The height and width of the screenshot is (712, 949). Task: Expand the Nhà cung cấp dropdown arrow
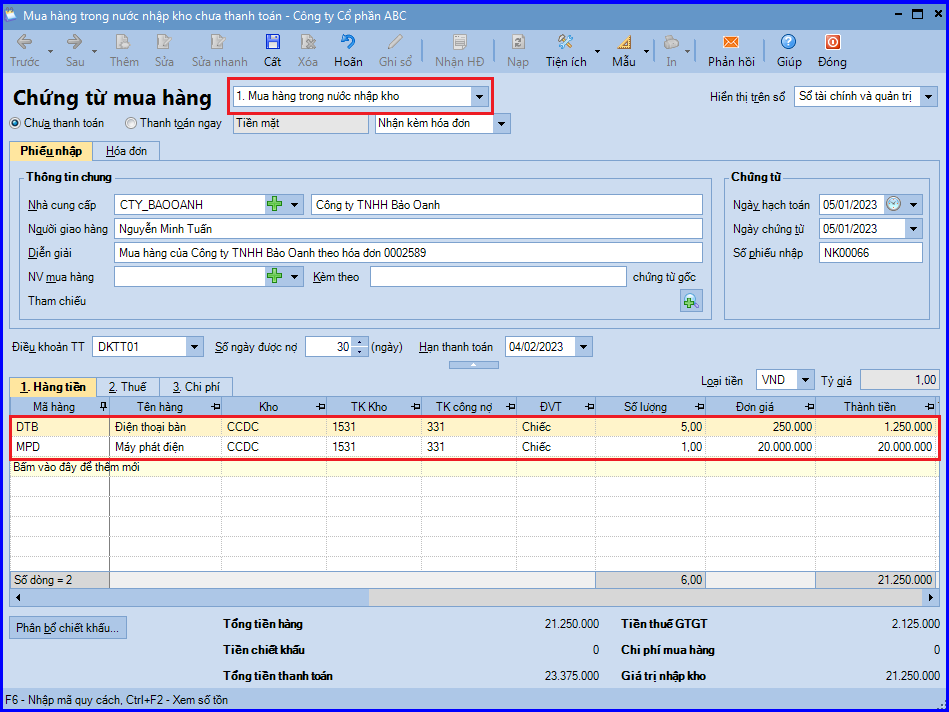[x=295, y=205]
